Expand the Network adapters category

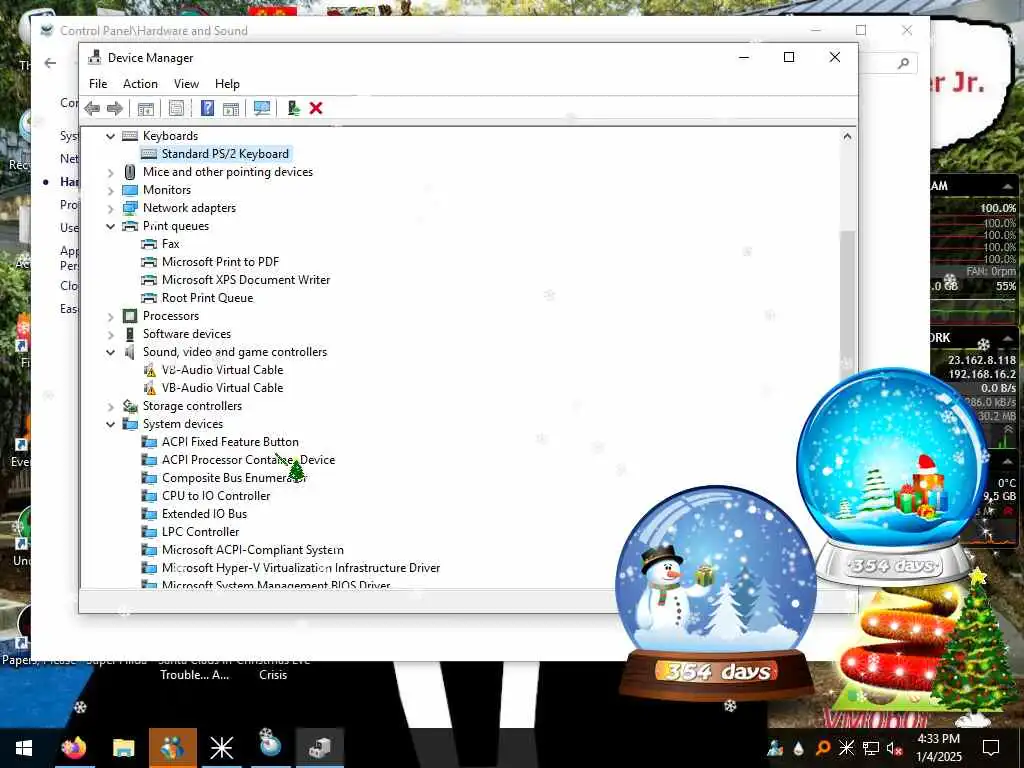coord(110,208)
